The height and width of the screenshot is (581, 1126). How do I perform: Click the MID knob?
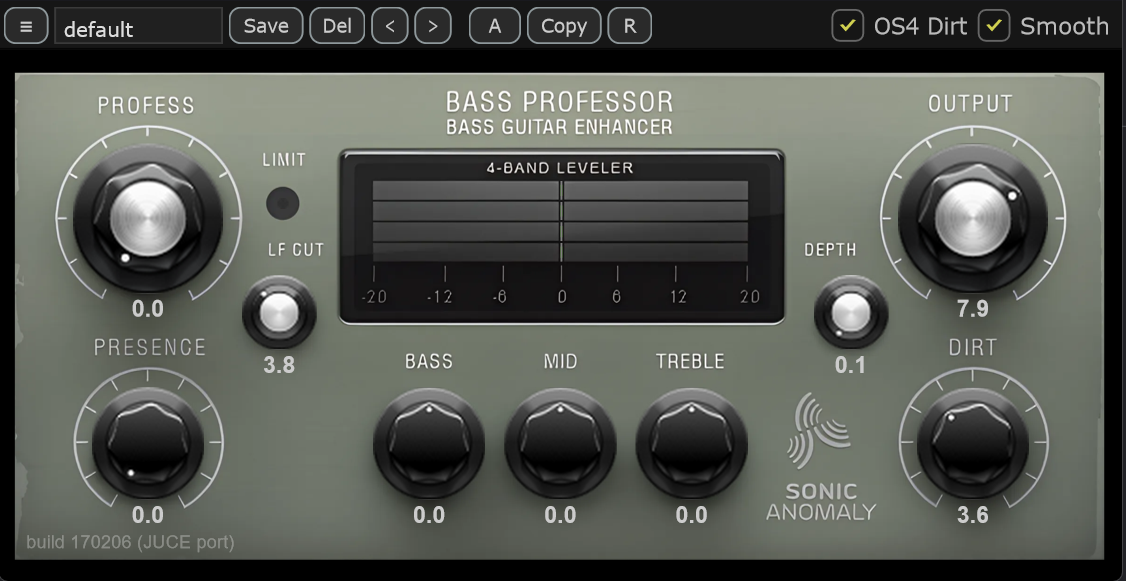click(x=560, y=443)
